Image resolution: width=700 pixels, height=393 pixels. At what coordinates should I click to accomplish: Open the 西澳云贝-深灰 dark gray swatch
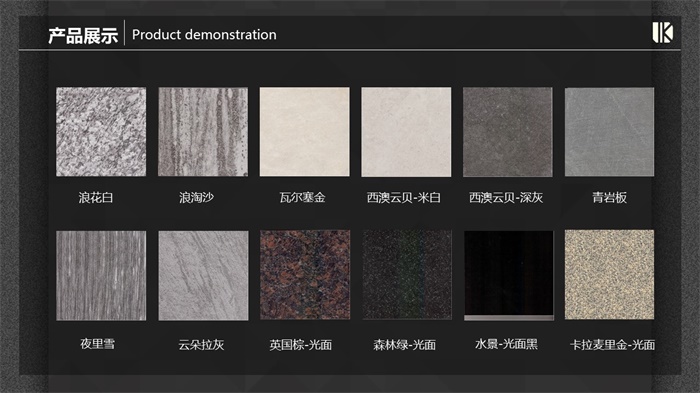508,132
